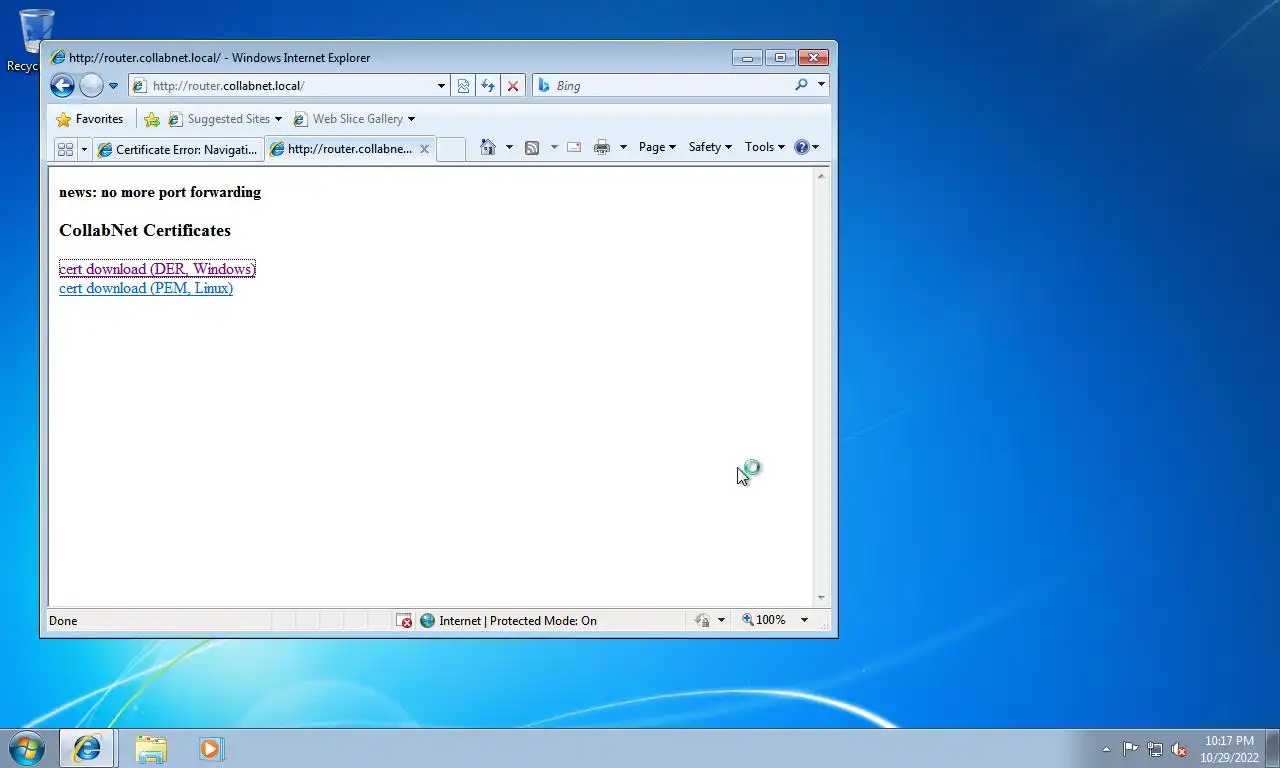Open the Recycle Bin on the desktop

(36, 40)
